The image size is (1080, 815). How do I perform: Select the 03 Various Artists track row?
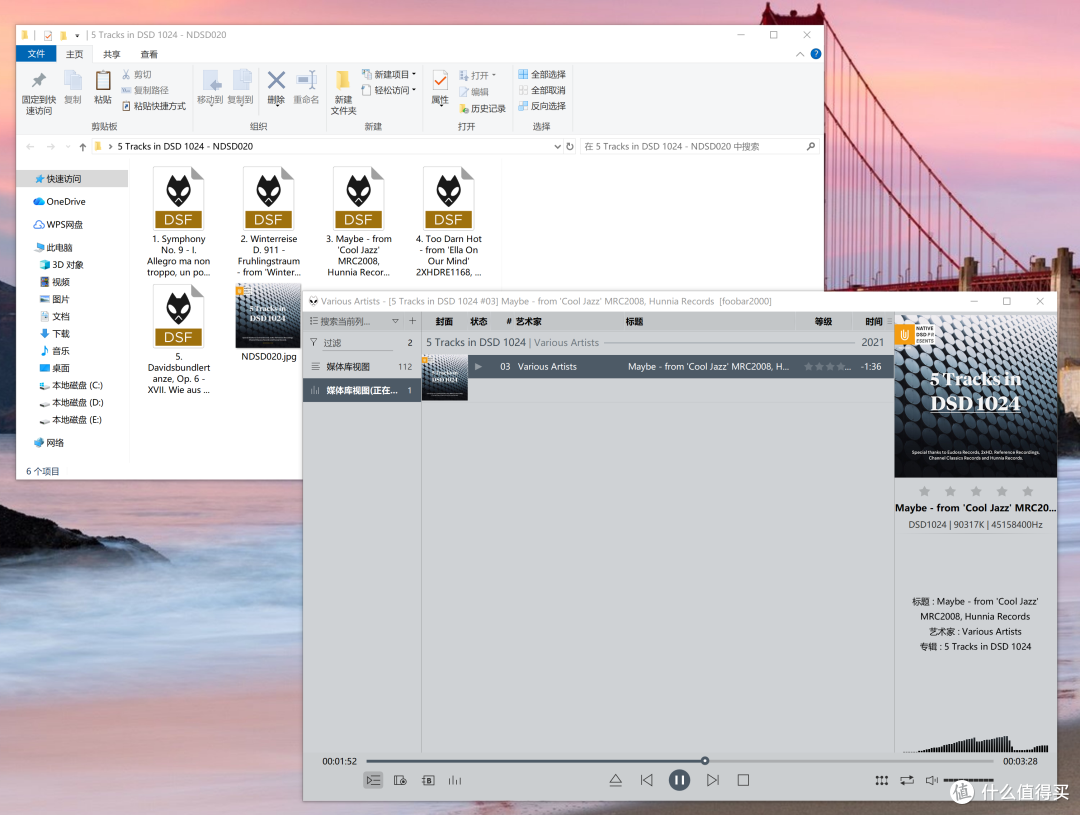(681, 367)
